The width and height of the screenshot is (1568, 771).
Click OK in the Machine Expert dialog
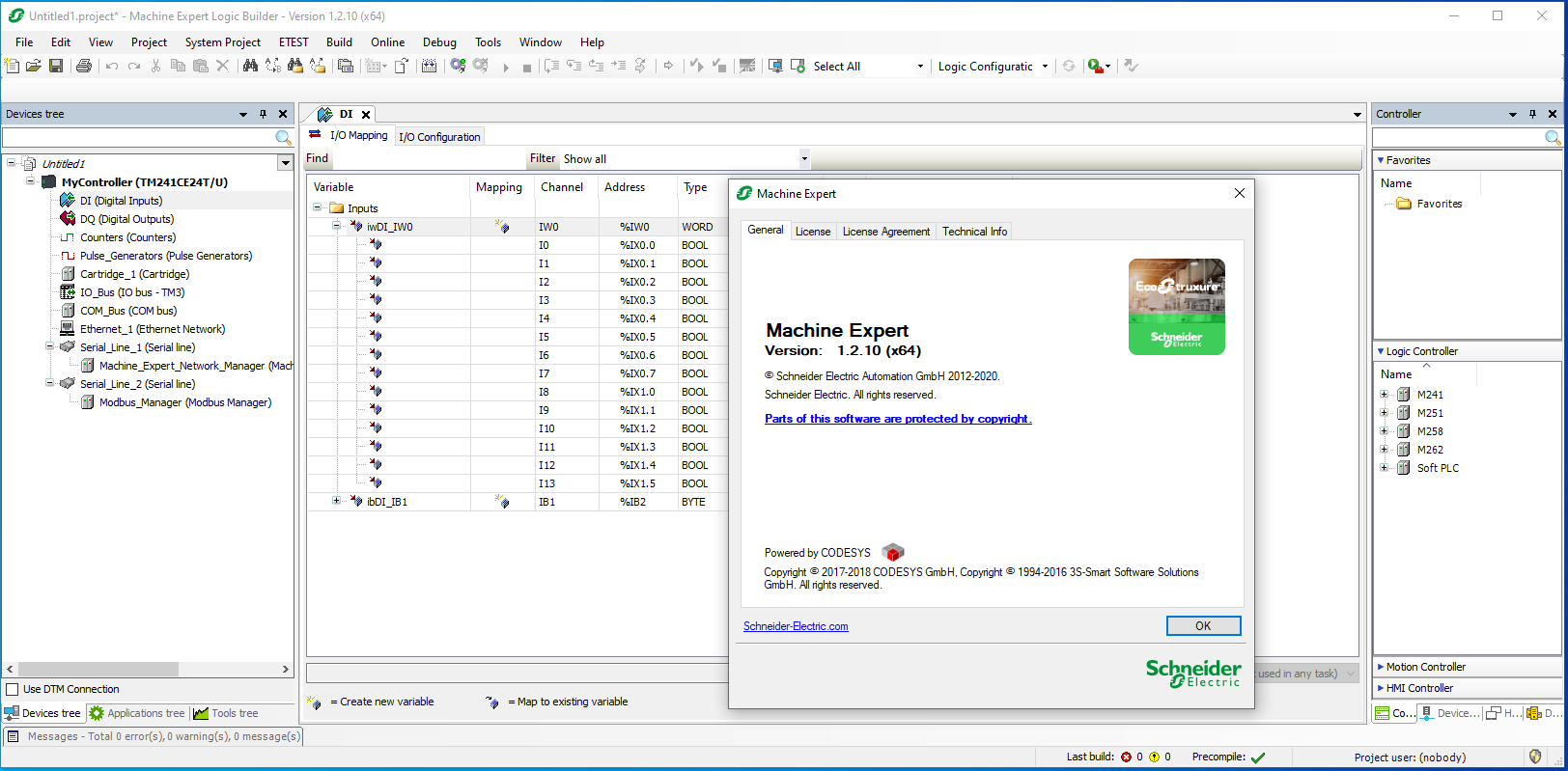click(x=1203, y=626)
